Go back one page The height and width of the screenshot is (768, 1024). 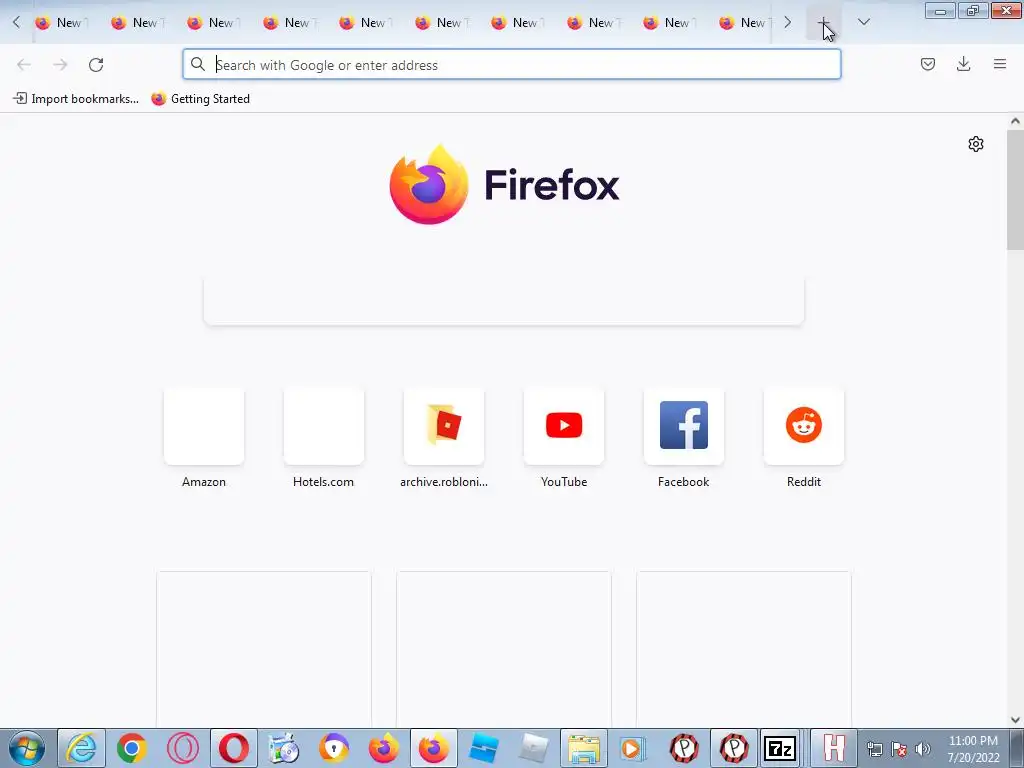24,64
